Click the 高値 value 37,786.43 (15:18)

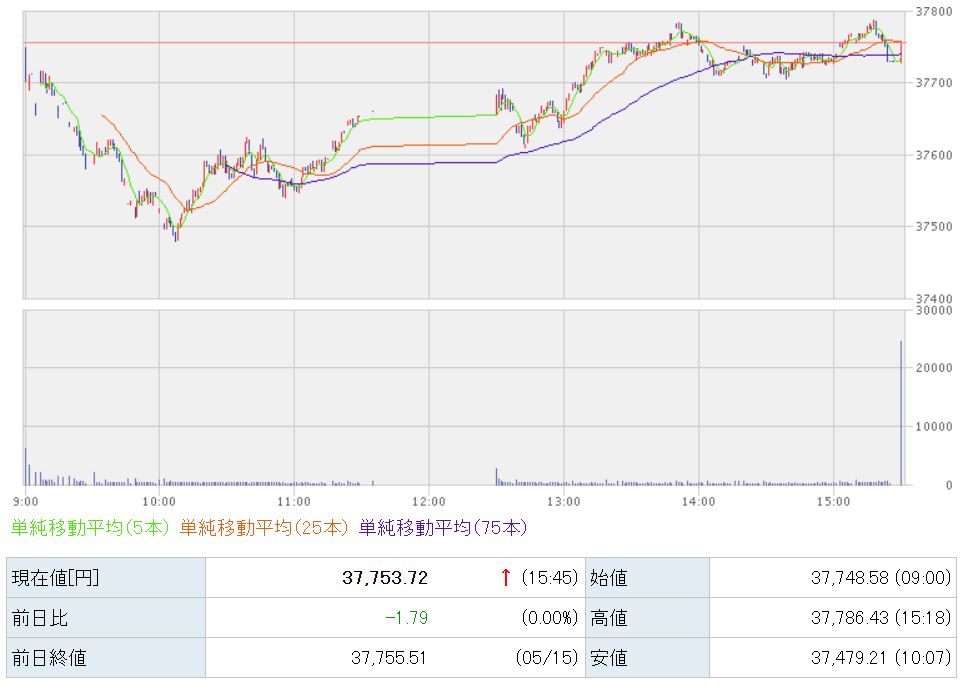click(880, 618)
